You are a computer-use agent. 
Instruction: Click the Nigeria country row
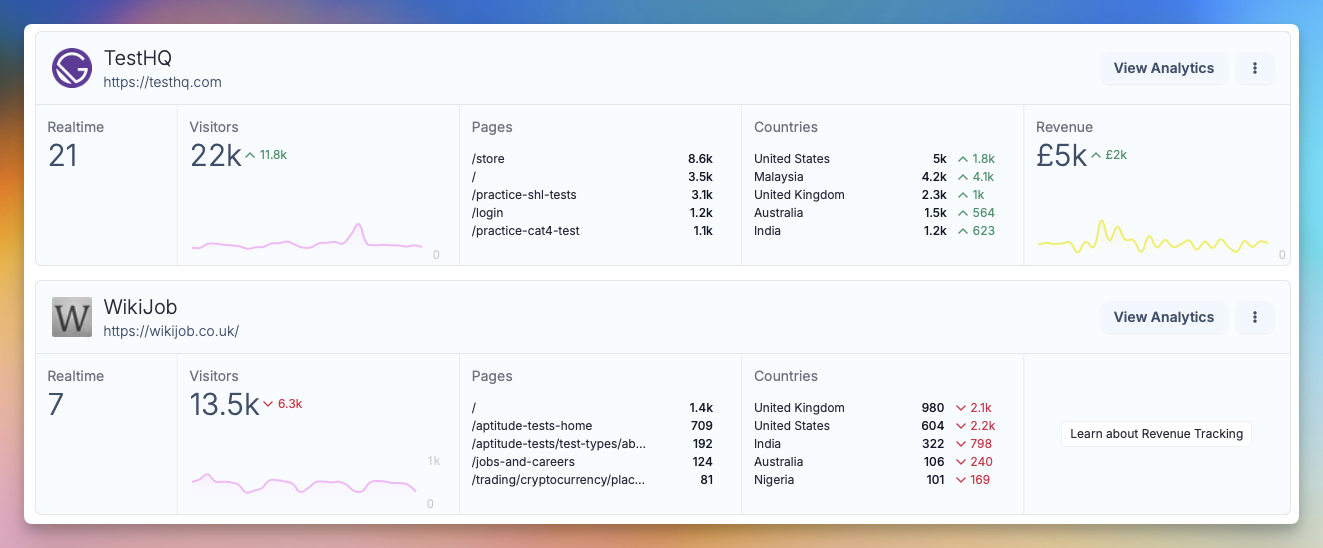874,480
